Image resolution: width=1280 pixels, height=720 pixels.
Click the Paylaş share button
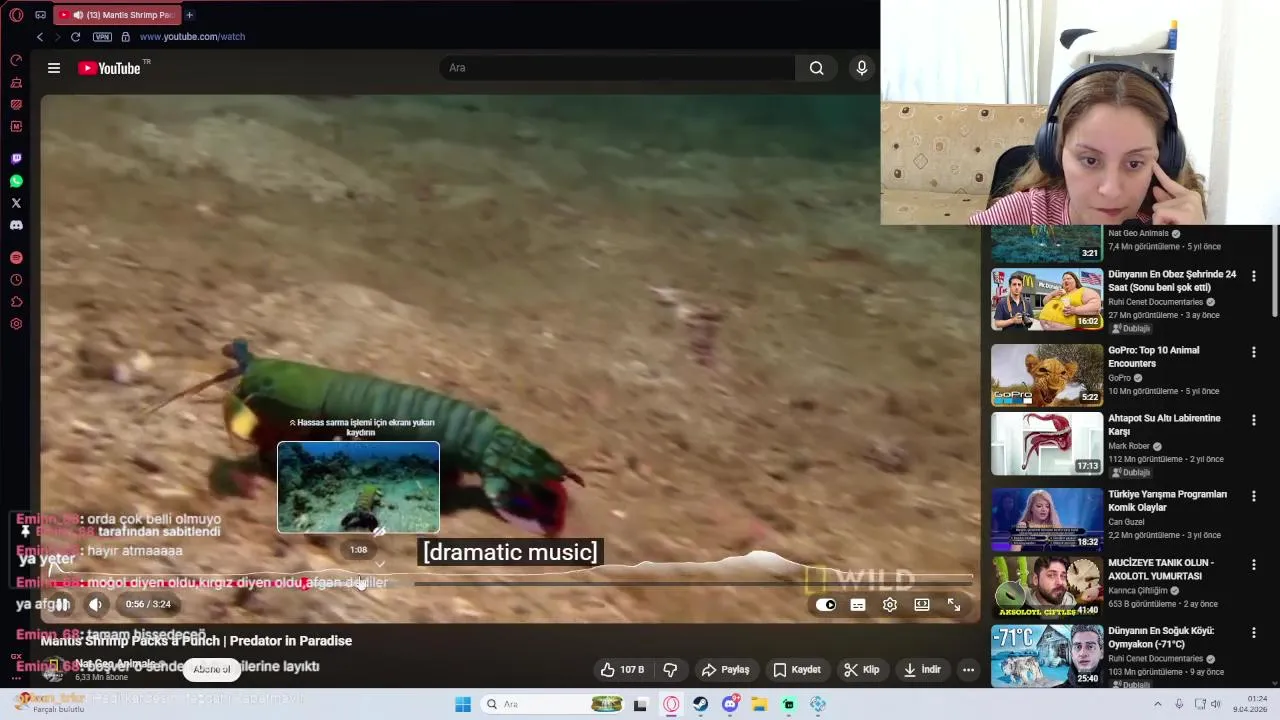point(726,670)
